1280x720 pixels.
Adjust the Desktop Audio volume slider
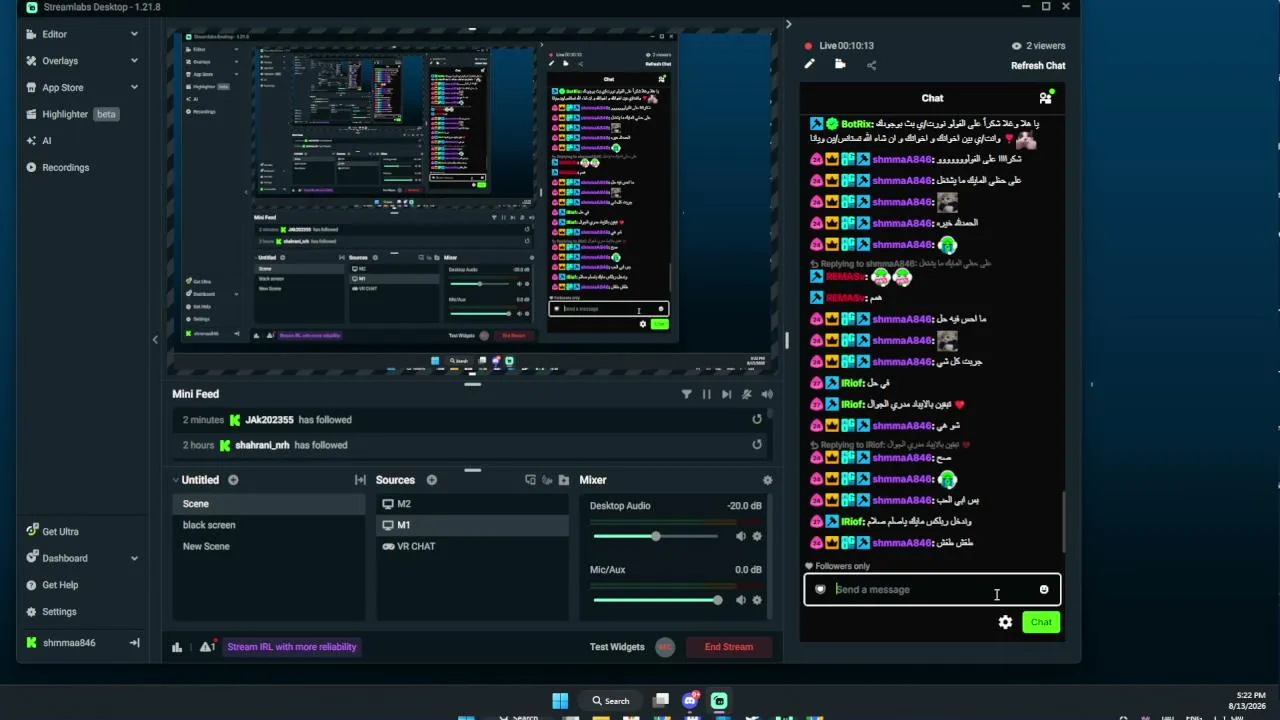tap(656, 537)
